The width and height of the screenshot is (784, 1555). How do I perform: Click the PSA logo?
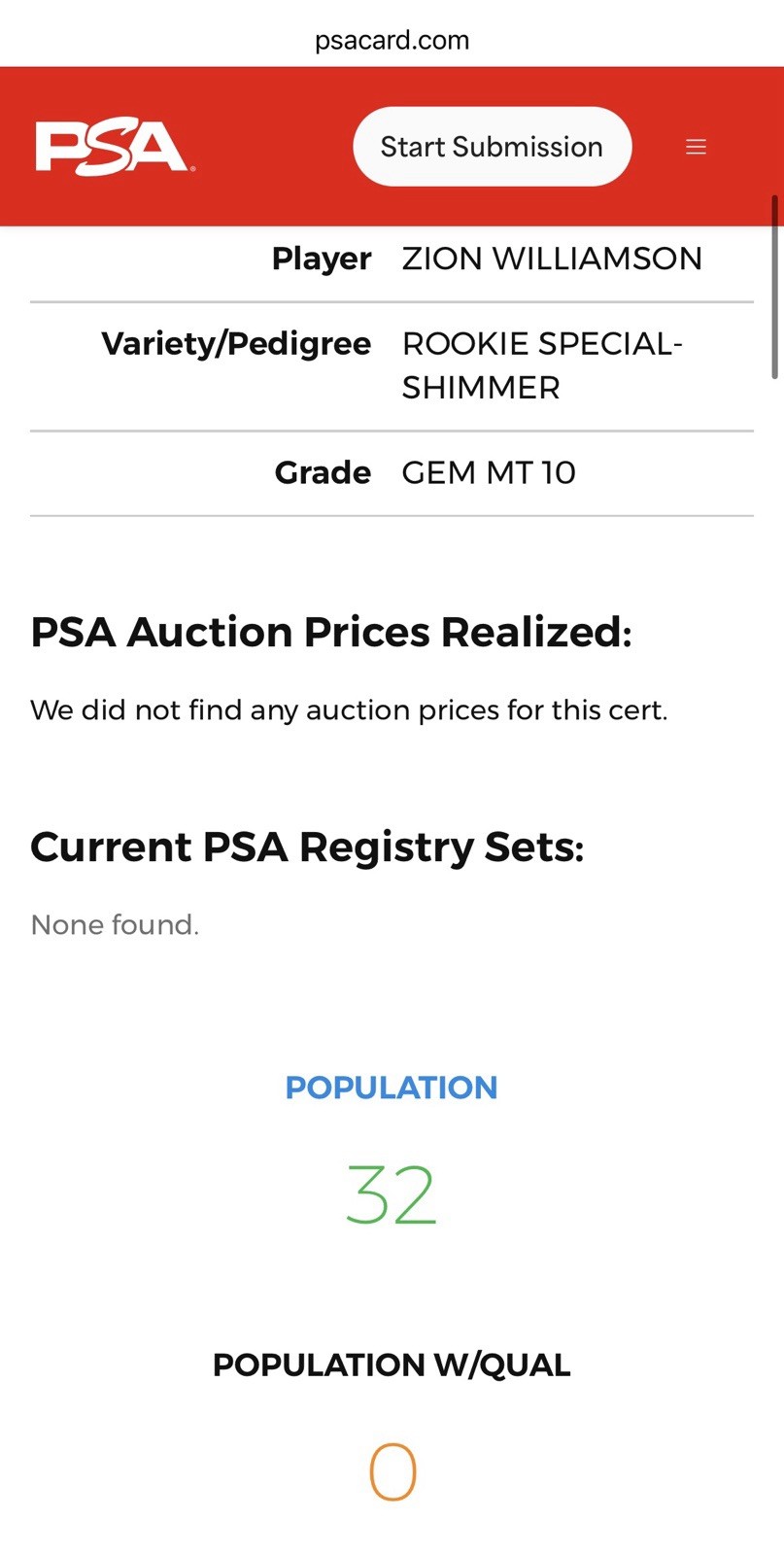tap(116, 147)
